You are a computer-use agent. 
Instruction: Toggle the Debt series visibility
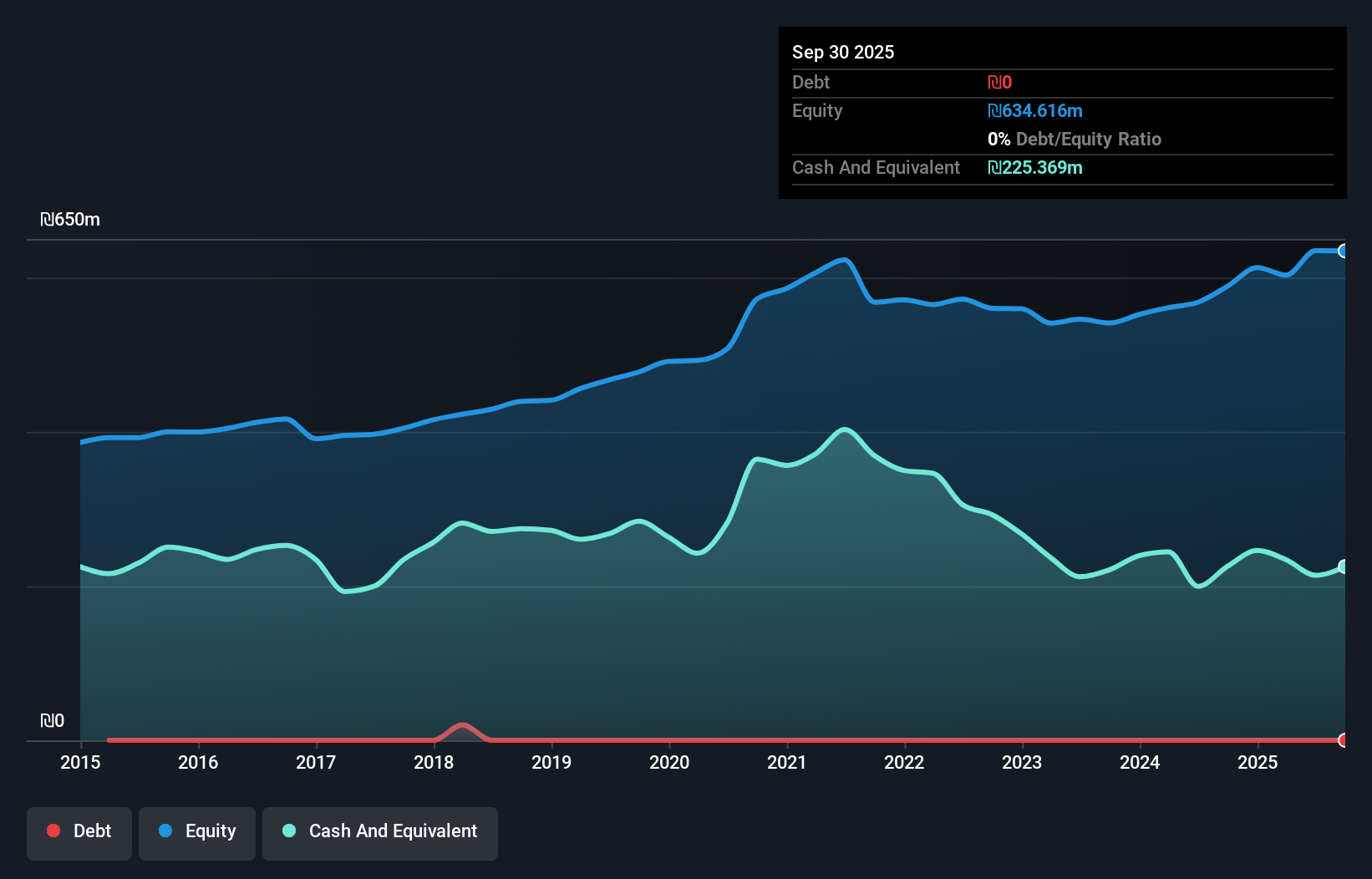[79, 831]
